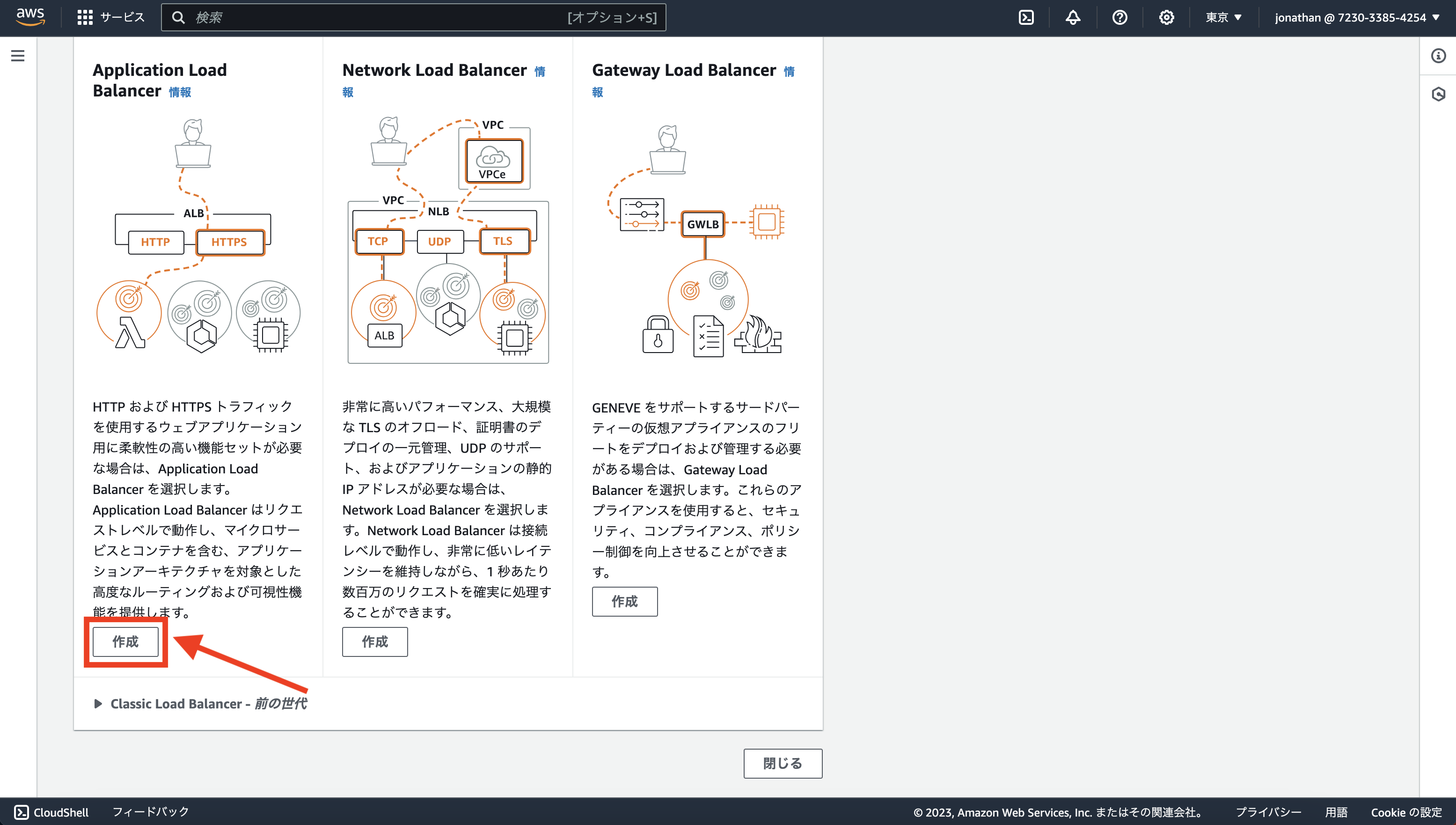Open the help question mark icon
The image size is (1456, 825).
[x=1119, y=17]
